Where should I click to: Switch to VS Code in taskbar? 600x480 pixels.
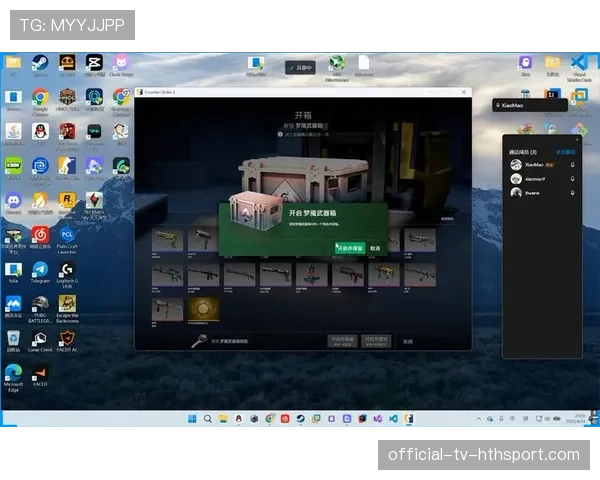[x=393, y=419]
